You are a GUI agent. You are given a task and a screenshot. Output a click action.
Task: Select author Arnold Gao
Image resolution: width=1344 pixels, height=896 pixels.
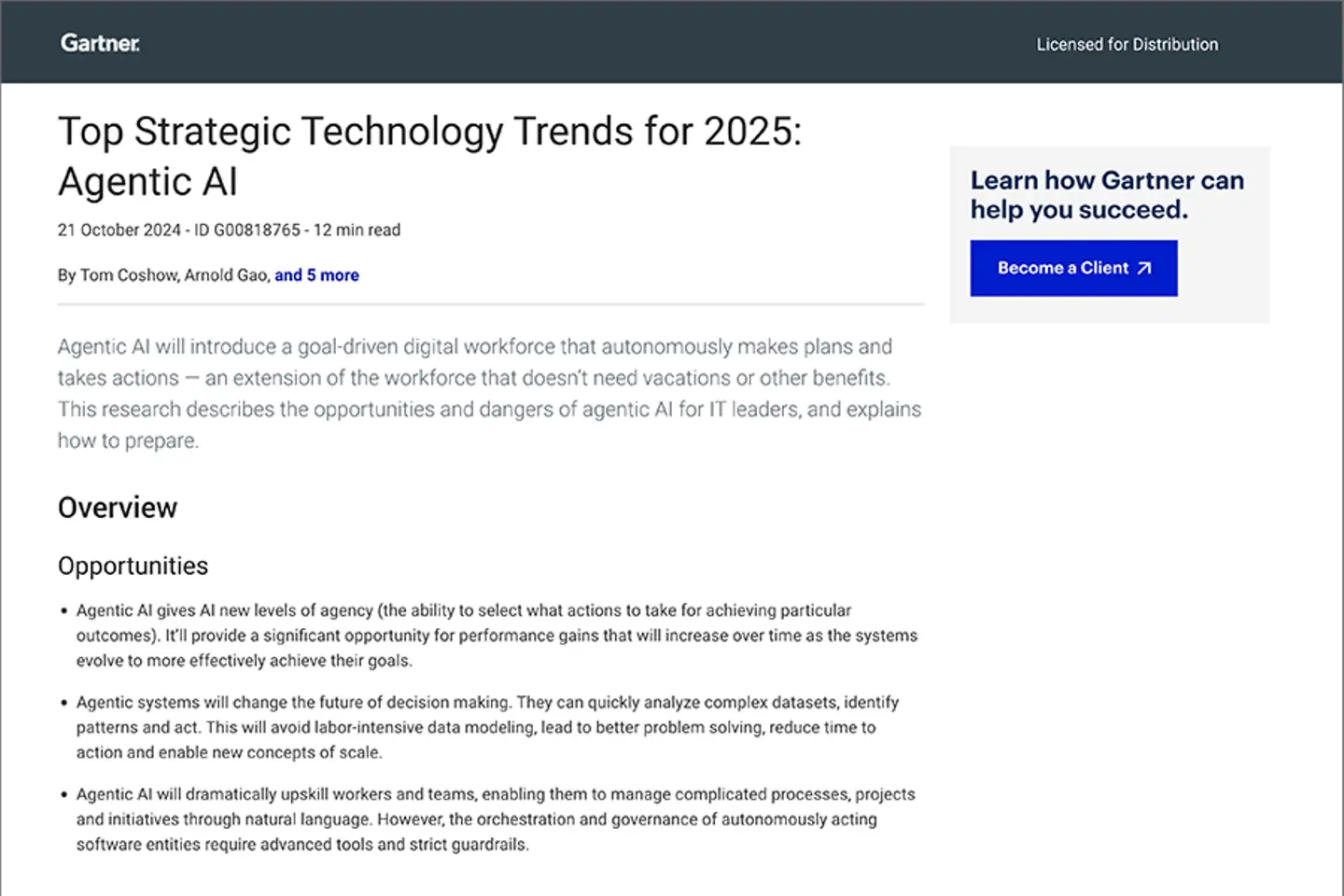click(x=227, y=274)
